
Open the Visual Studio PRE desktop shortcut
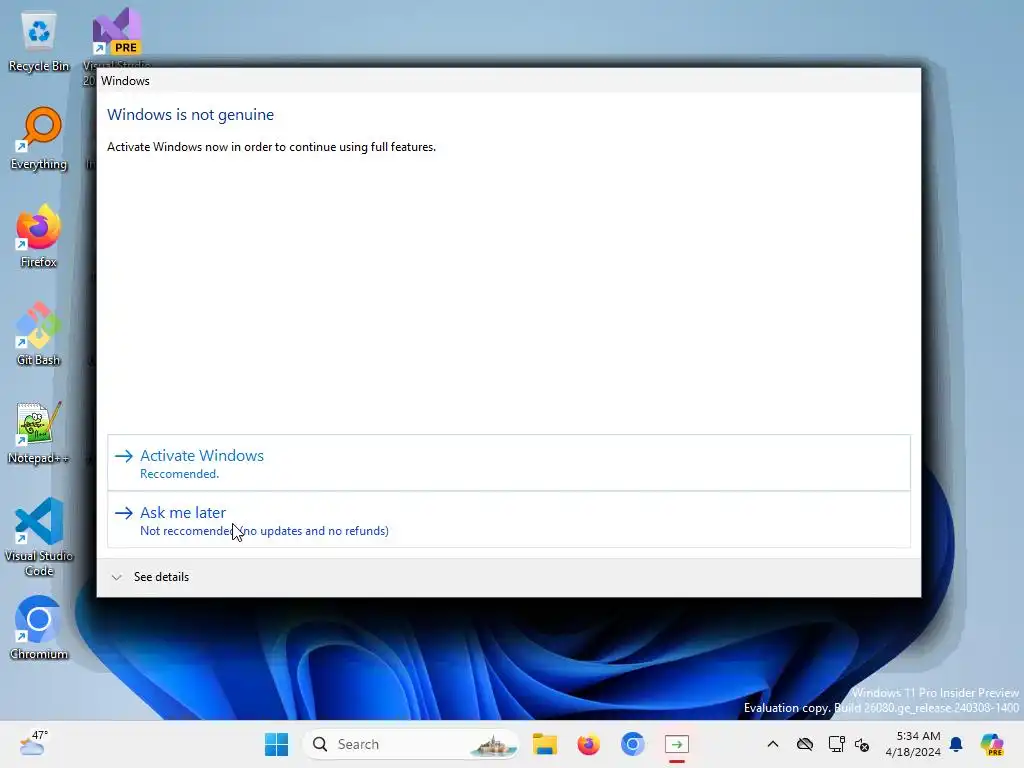click(117, 33)
